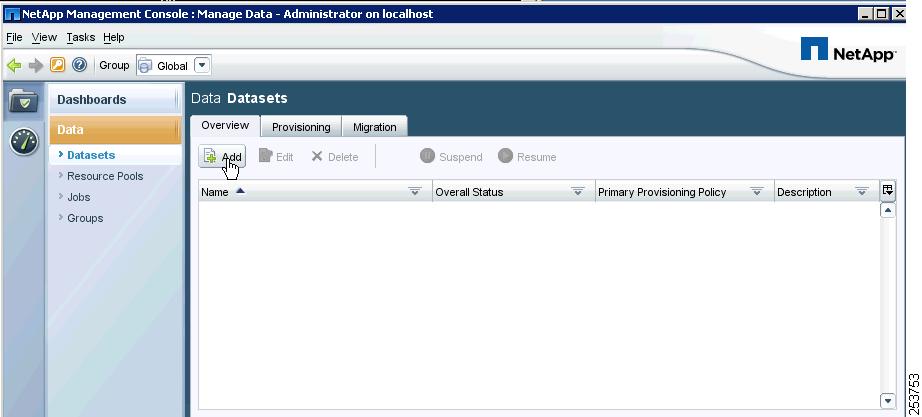Select Jobs in the navigation pane
The width and height of the screenshot is (922, 417).
(78, 197)
